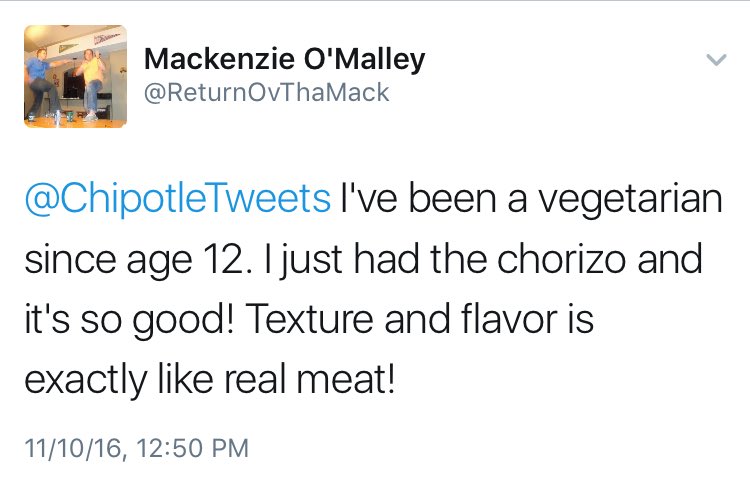Viewport: 750px width, 492px height.
Task: Click the @ReturnOvThaMack handle
Action: tap(267, 93)
